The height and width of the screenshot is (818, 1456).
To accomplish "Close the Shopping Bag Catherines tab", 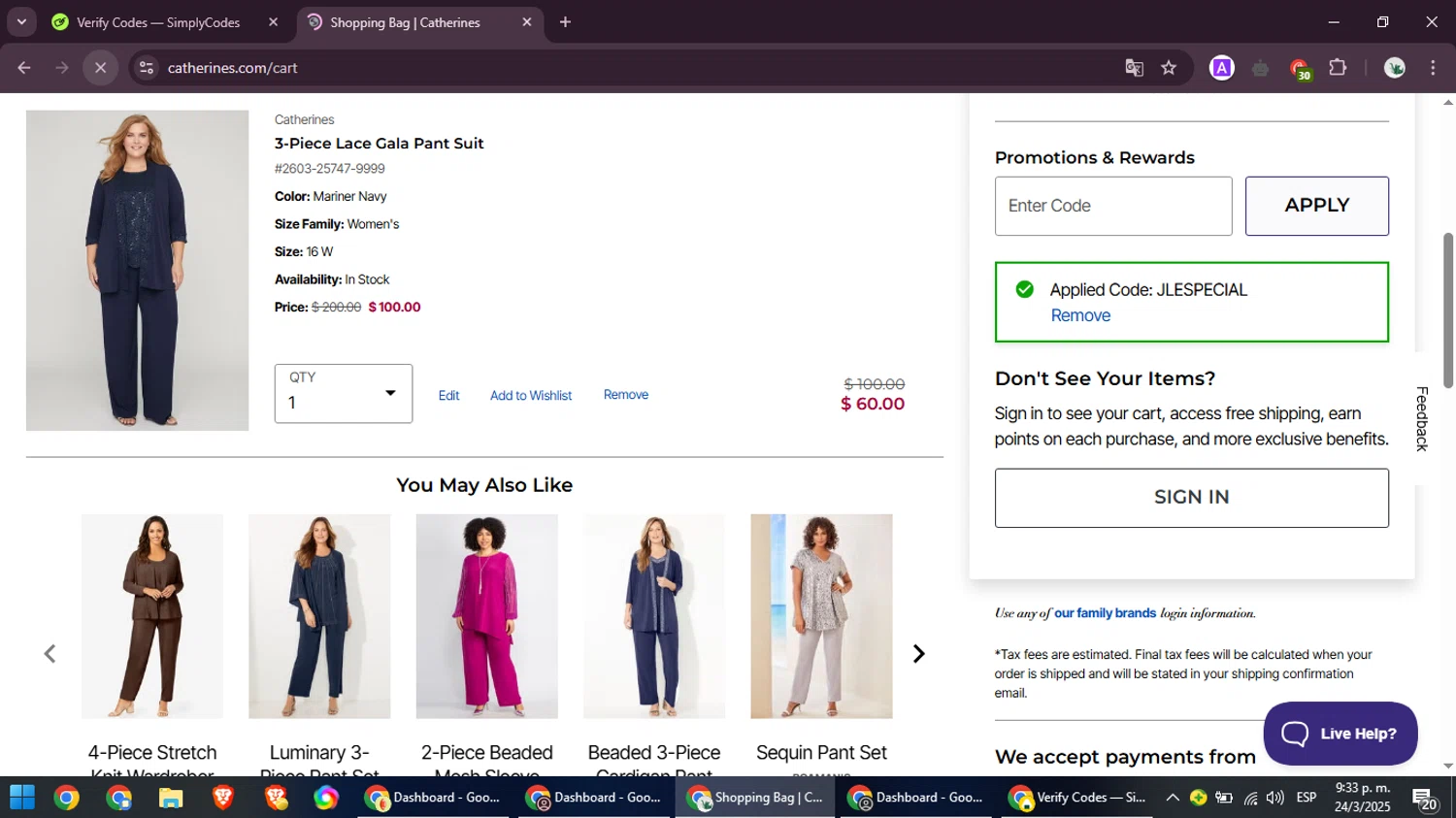I will pos(527,21).
